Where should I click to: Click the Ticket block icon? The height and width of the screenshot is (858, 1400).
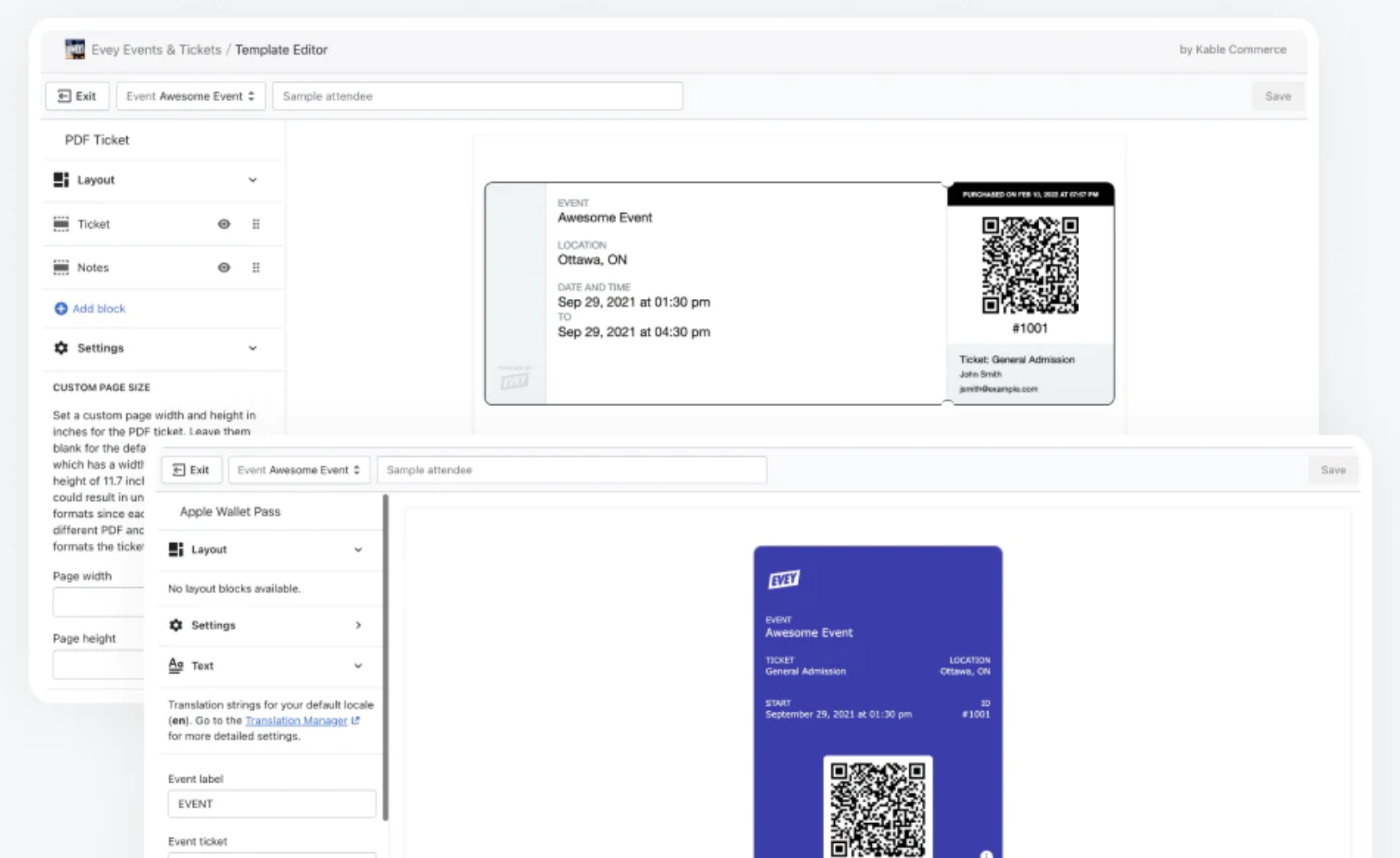click(x=61, y=224)
